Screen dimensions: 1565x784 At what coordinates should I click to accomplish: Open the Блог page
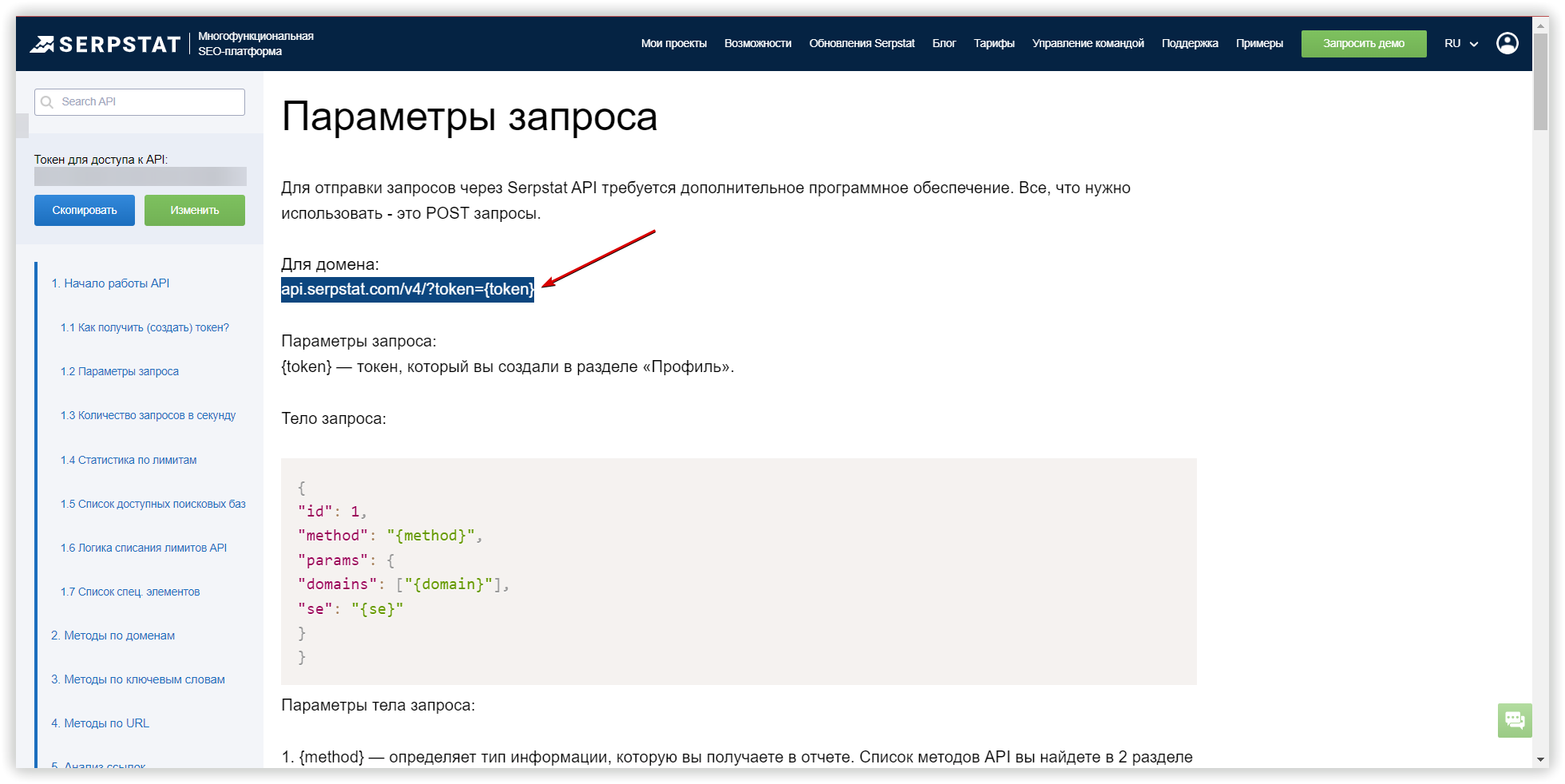[x=944, y=44]
